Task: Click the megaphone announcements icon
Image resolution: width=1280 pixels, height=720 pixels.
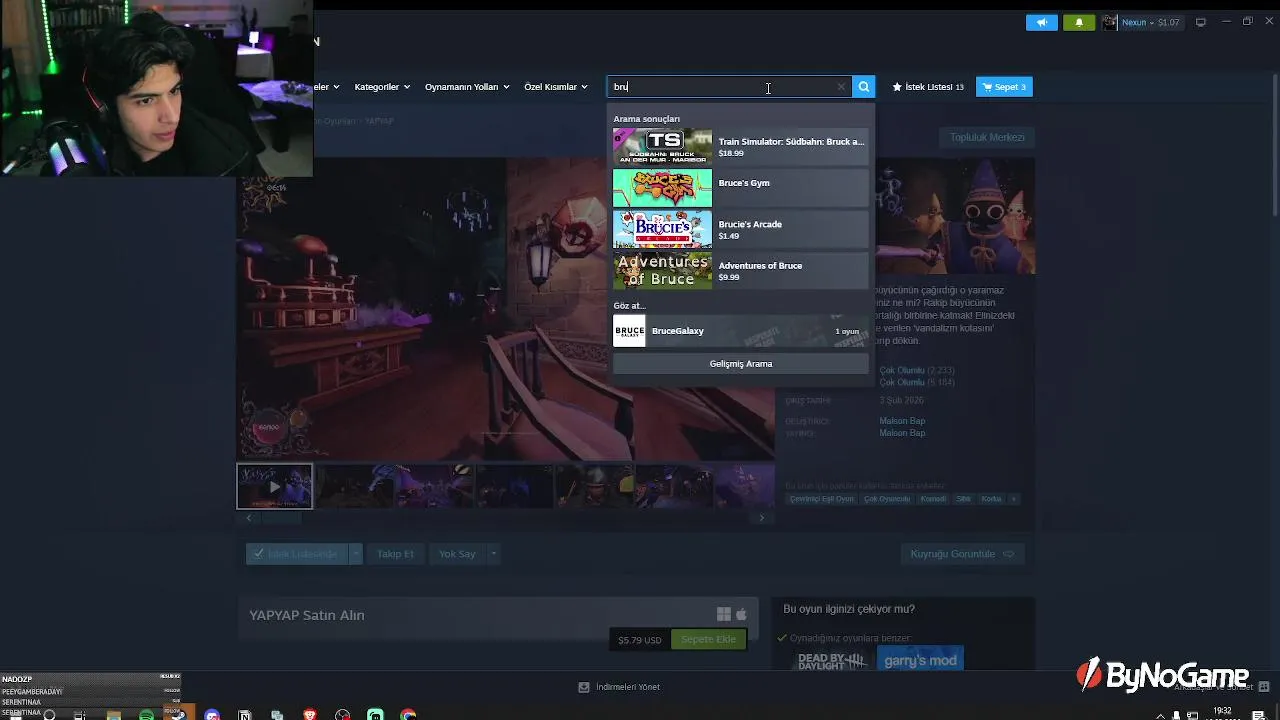Action: 1041,22
